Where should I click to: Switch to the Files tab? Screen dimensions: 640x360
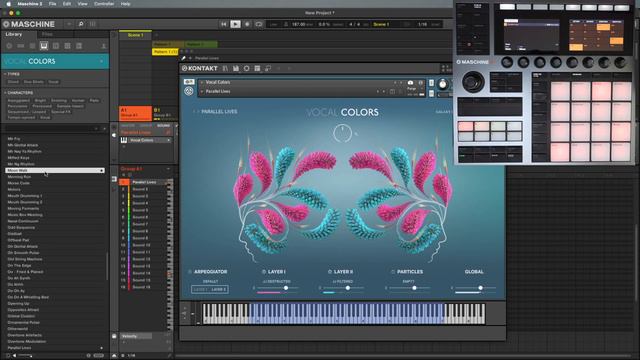(47, 34)
